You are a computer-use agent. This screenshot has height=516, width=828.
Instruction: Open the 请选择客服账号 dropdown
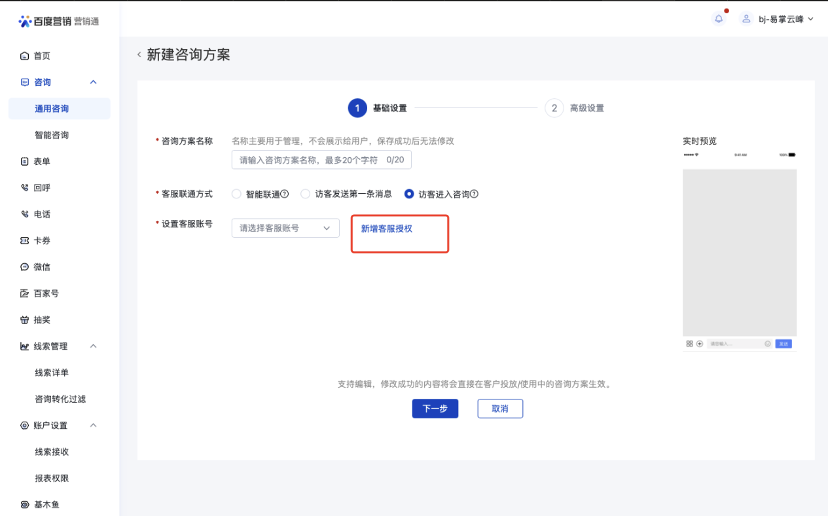click(x=285, y=228)
